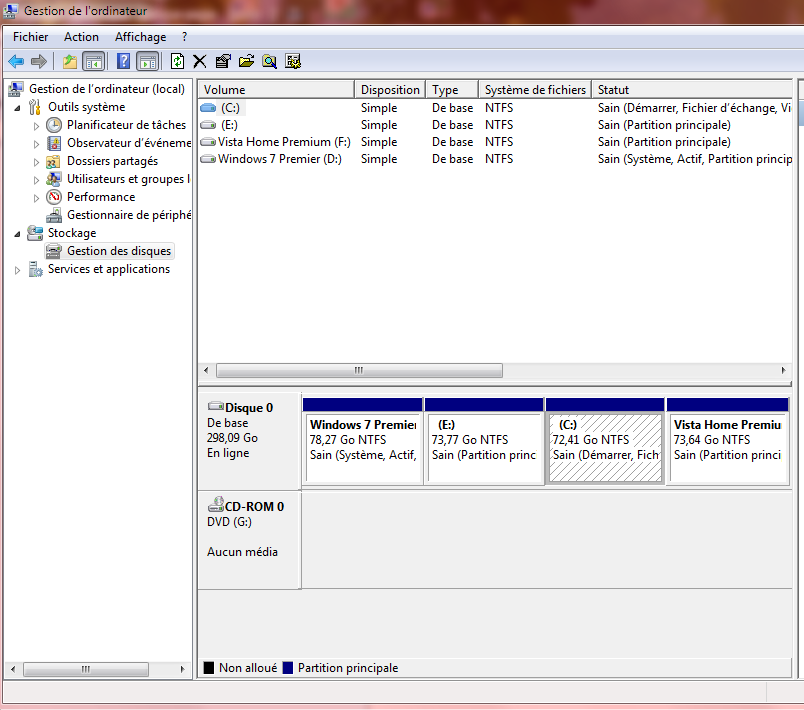This screenshot has height=710, width=804.
Task: Toggle the show/hide console tree icon
Action: click(93, 62)
